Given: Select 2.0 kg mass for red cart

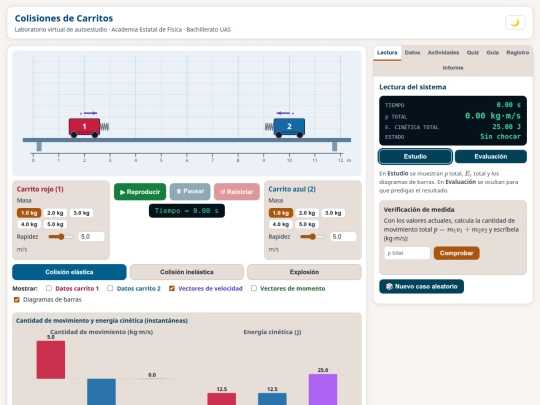Looking at the screenshot, I should [x=55, y=213].
